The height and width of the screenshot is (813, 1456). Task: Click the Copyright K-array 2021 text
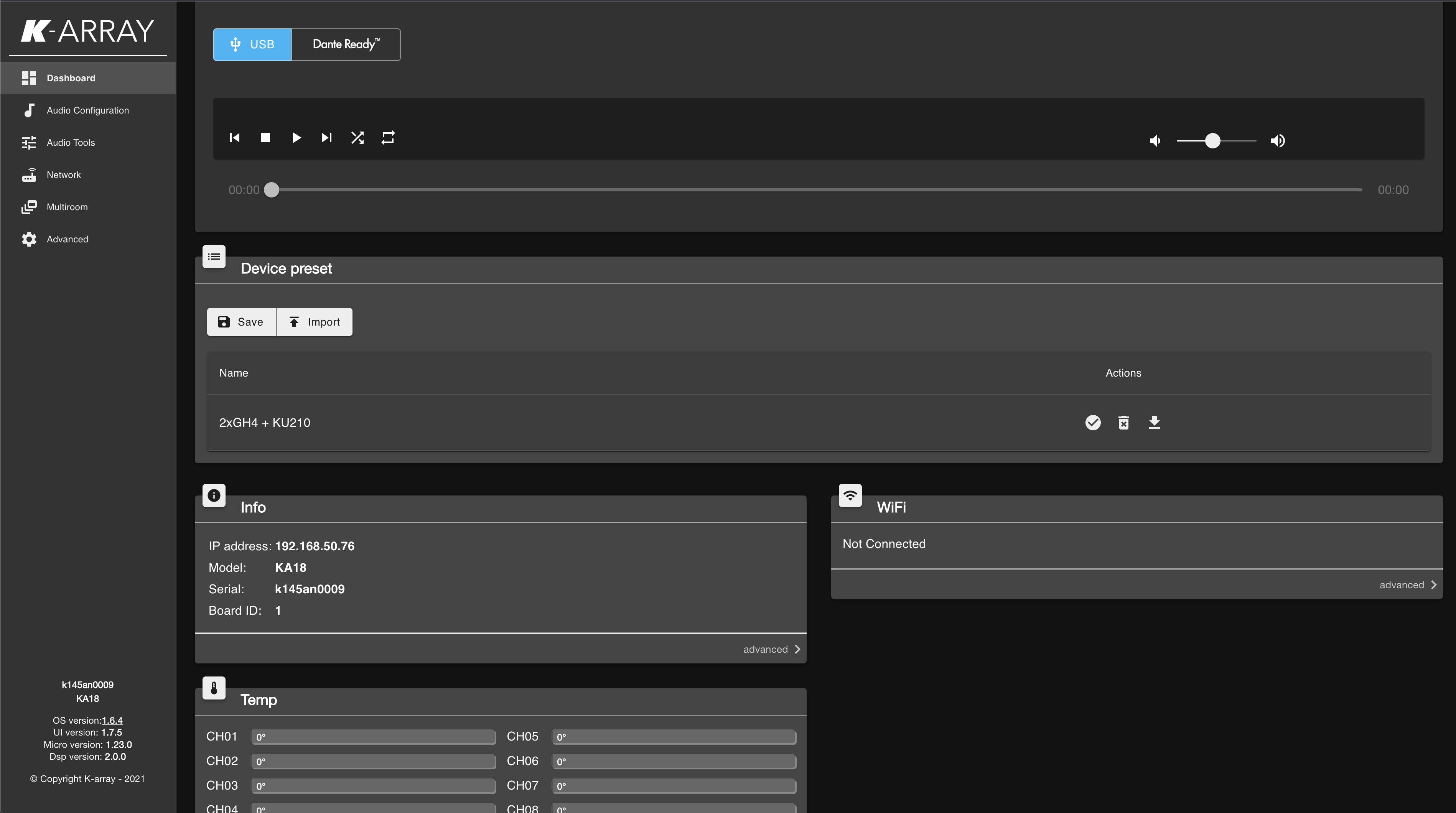(87, 778)
